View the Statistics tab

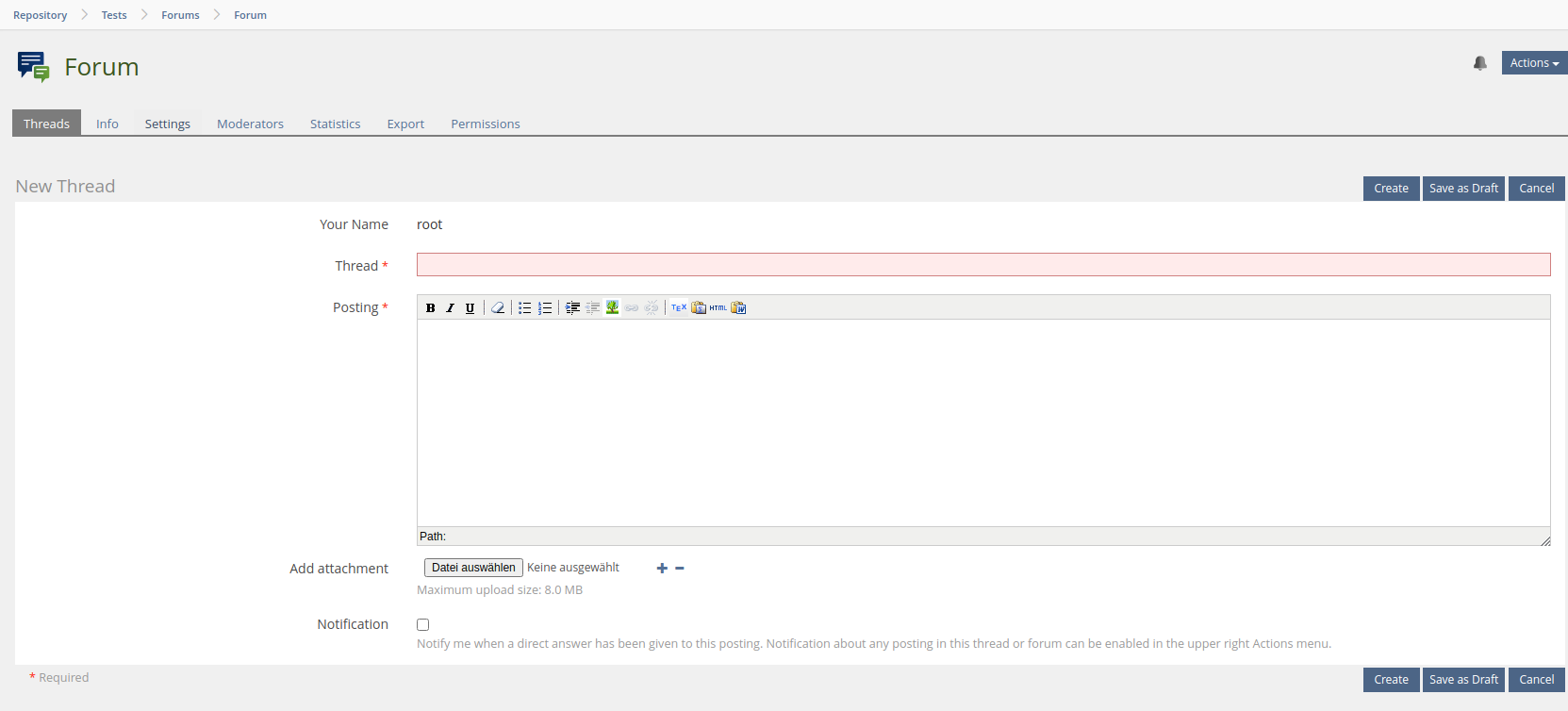click(336, 124)
